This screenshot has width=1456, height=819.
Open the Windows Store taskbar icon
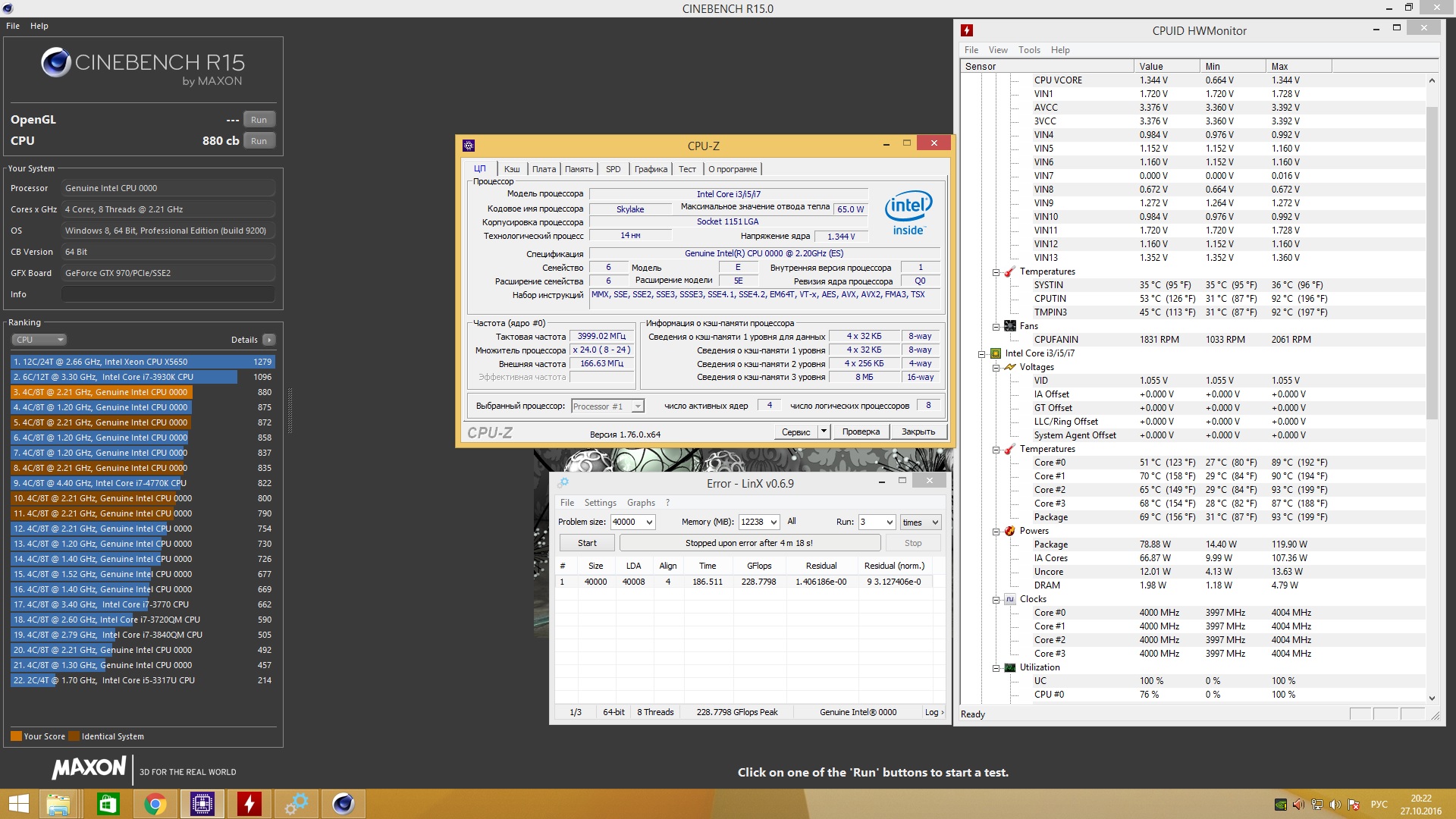coord(108,804)
